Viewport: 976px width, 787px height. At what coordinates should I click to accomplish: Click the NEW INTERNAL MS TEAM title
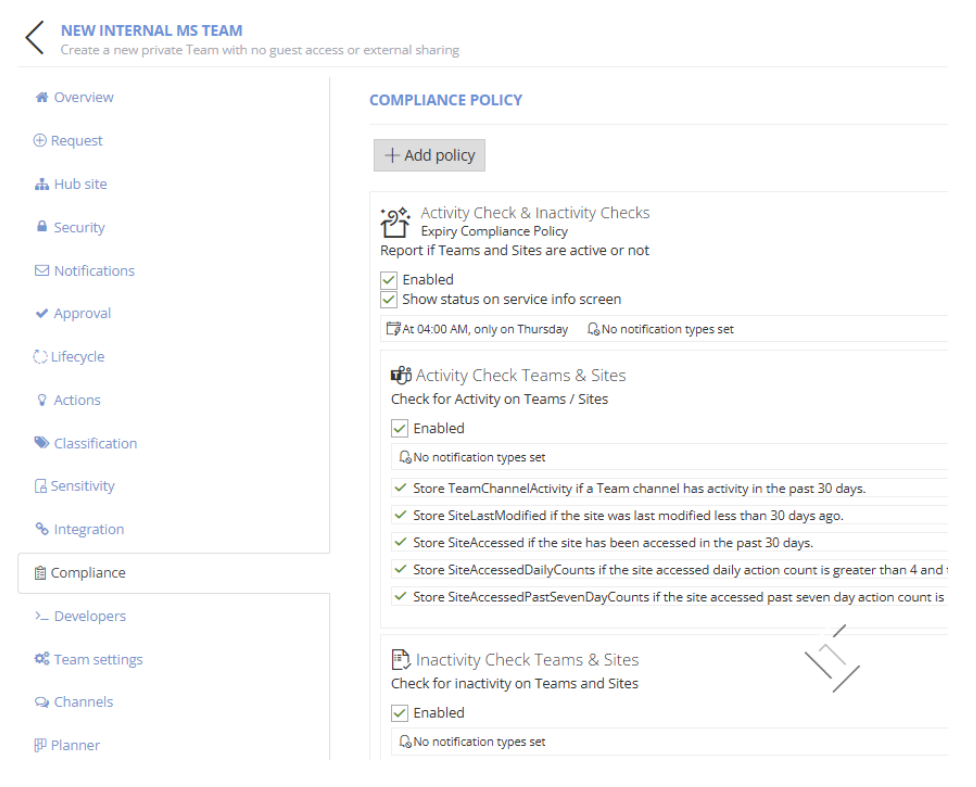(152, 31)
